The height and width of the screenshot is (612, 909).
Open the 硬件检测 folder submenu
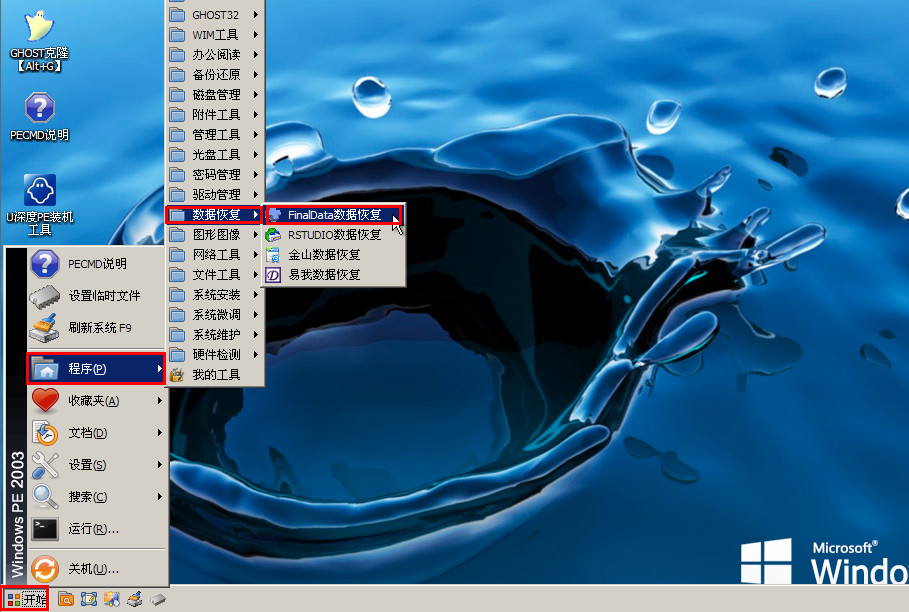click(215, 355)
